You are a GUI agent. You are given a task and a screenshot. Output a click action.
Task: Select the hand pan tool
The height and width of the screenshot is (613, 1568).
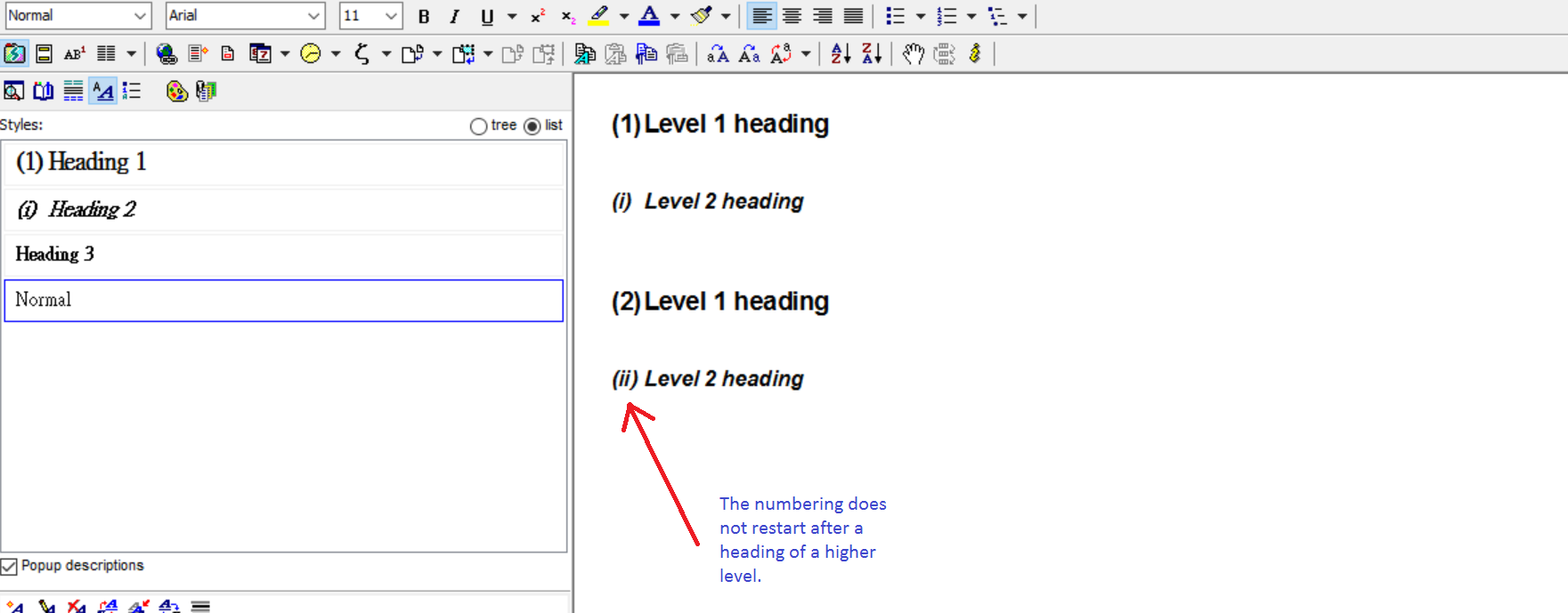913,53
